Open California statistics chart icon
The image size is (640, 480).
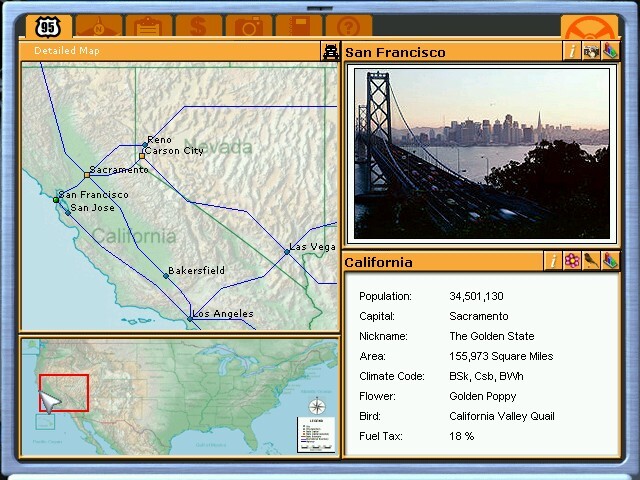pyautogui.click(x=610, y=262)
